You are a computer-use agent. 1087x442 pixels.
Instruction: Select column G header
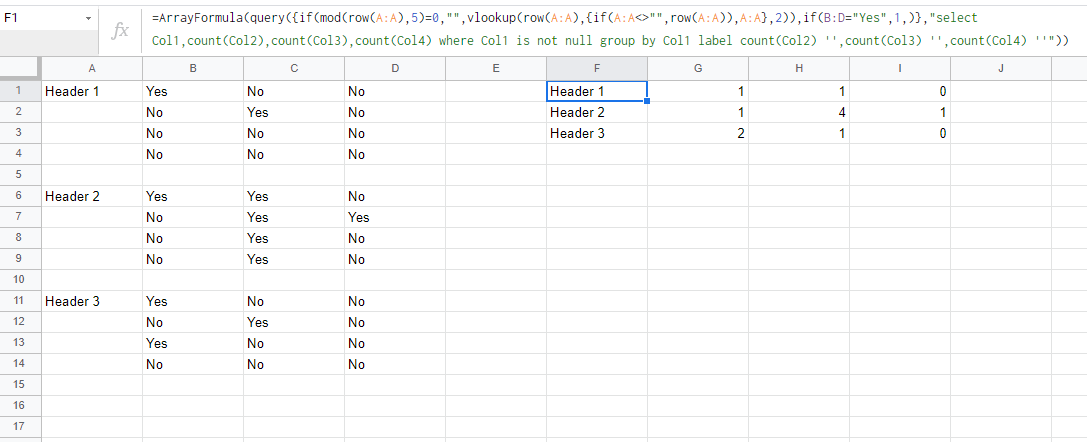click(x=698, y=68)
